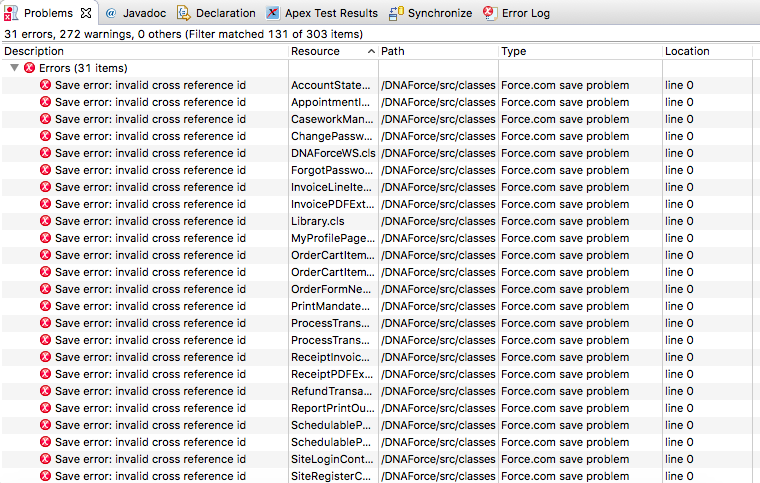
Task: Click error icon on the DNAForceWS.cls row
Action: pos(46,153)
